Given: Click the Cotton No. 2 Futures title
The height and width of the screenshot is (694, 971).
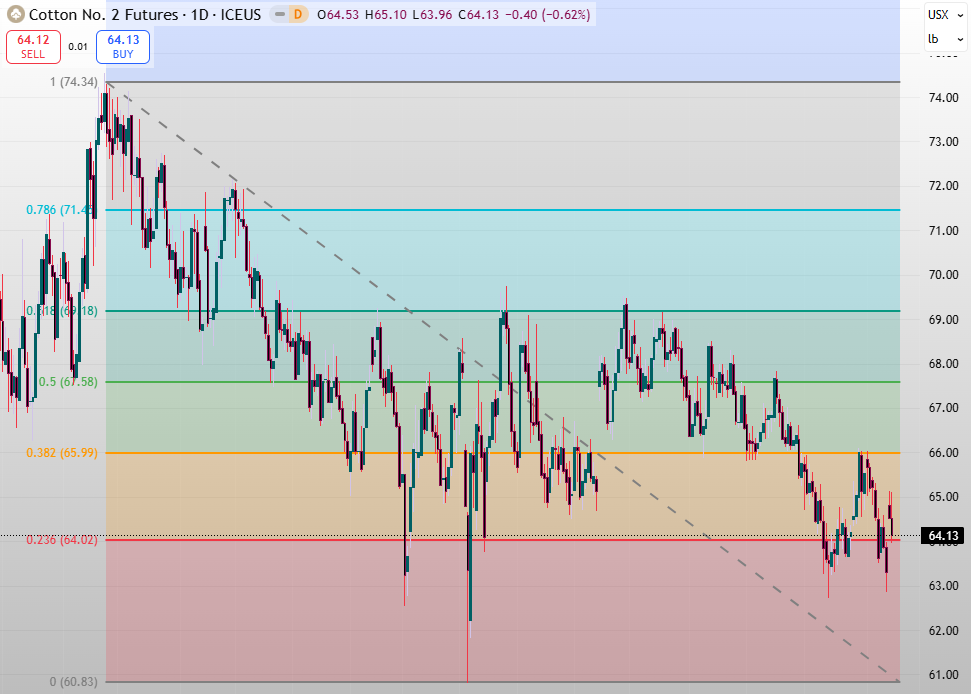Looking at the screenshot, I should (100, 15).
